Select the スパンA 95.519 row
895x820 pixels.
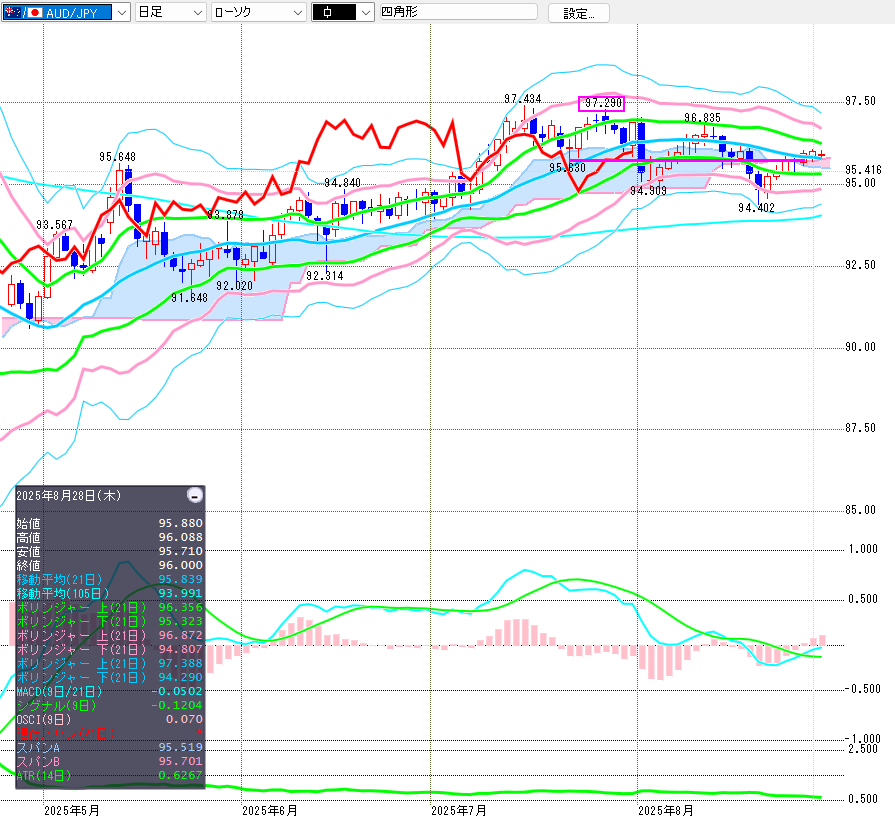coord(110,747)
